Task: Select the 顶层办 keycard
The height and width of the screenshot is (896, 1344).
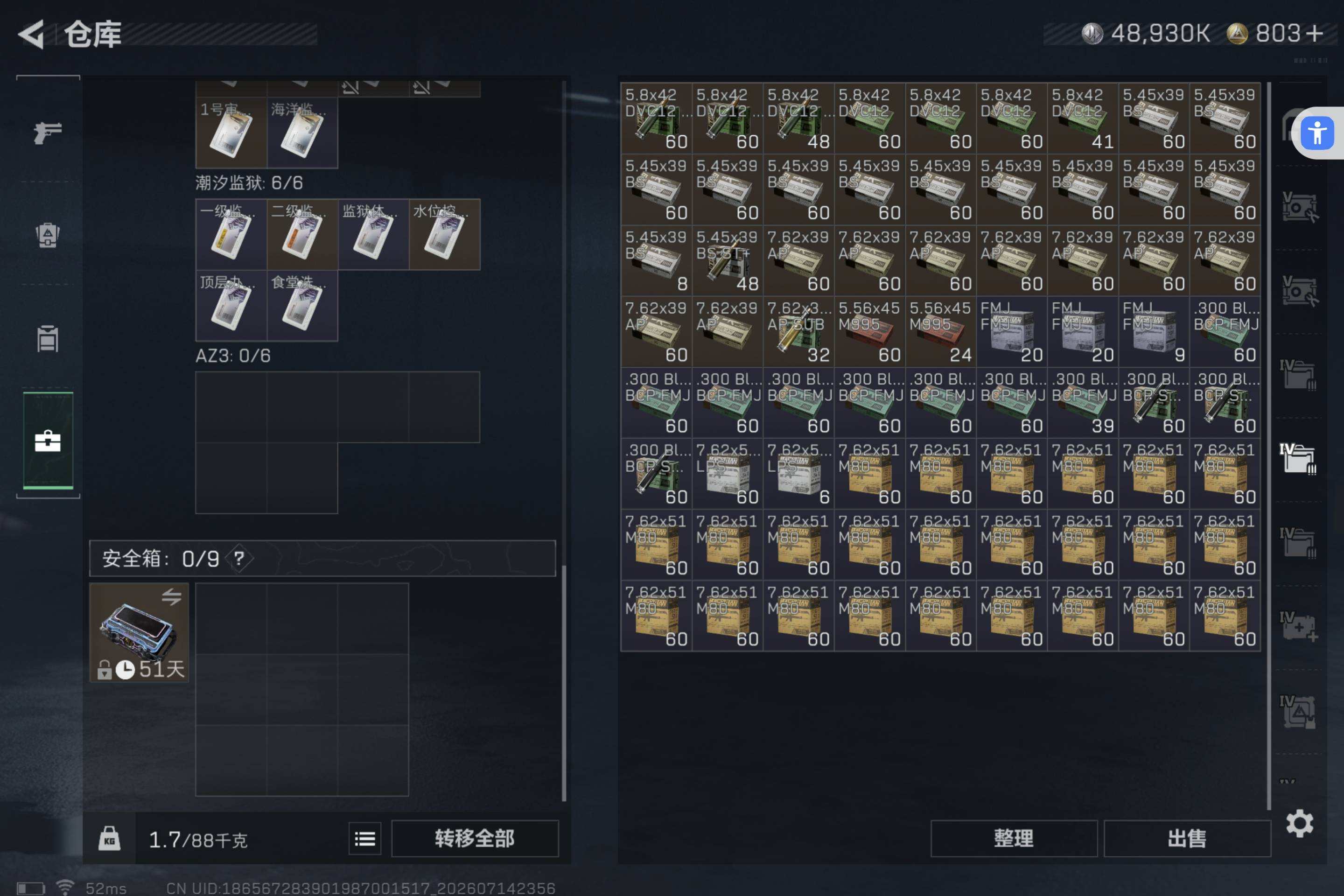Action: 231,306
